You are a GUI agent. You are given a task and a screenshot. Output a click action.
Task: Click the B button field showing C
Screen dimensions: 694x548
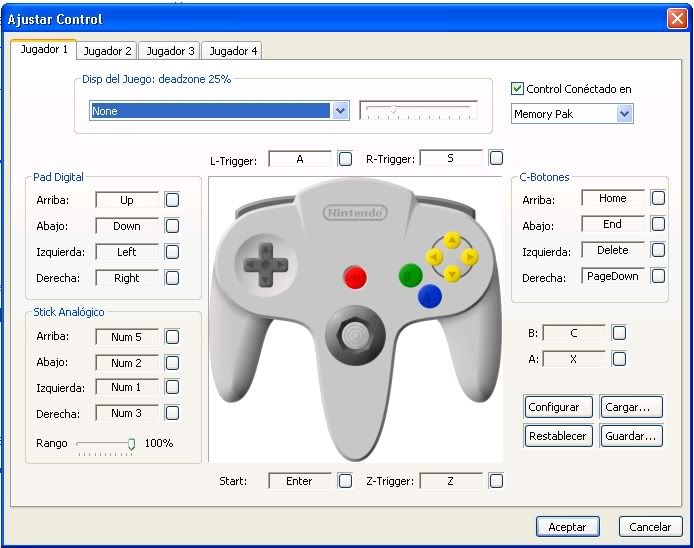coord(574,333)
